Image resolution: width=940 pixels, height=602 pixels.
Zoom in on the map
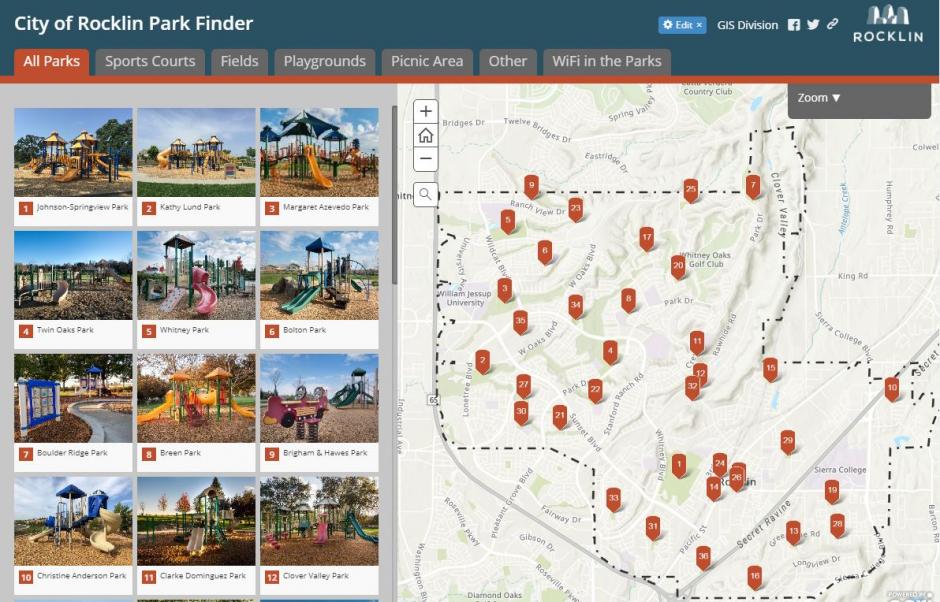[425, 111]
